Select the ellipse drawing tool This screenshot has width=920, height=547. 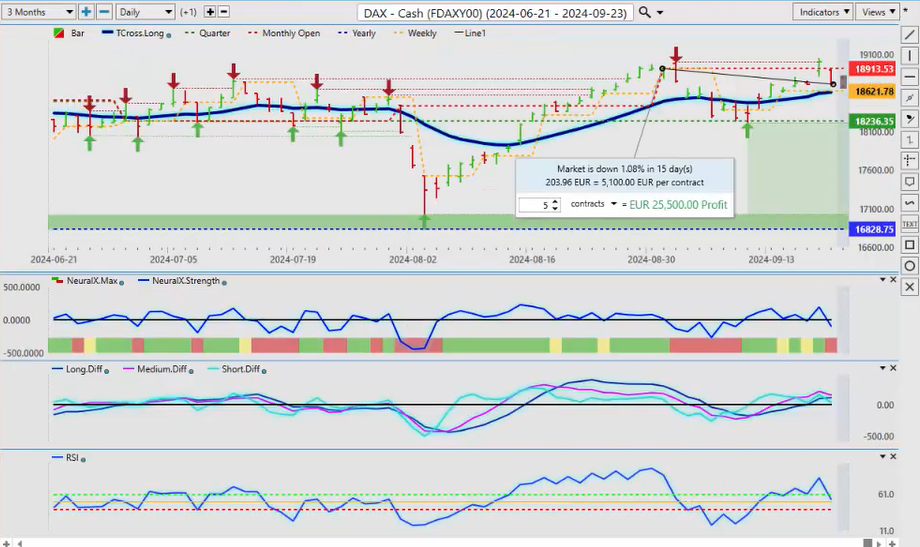point(909,266)
